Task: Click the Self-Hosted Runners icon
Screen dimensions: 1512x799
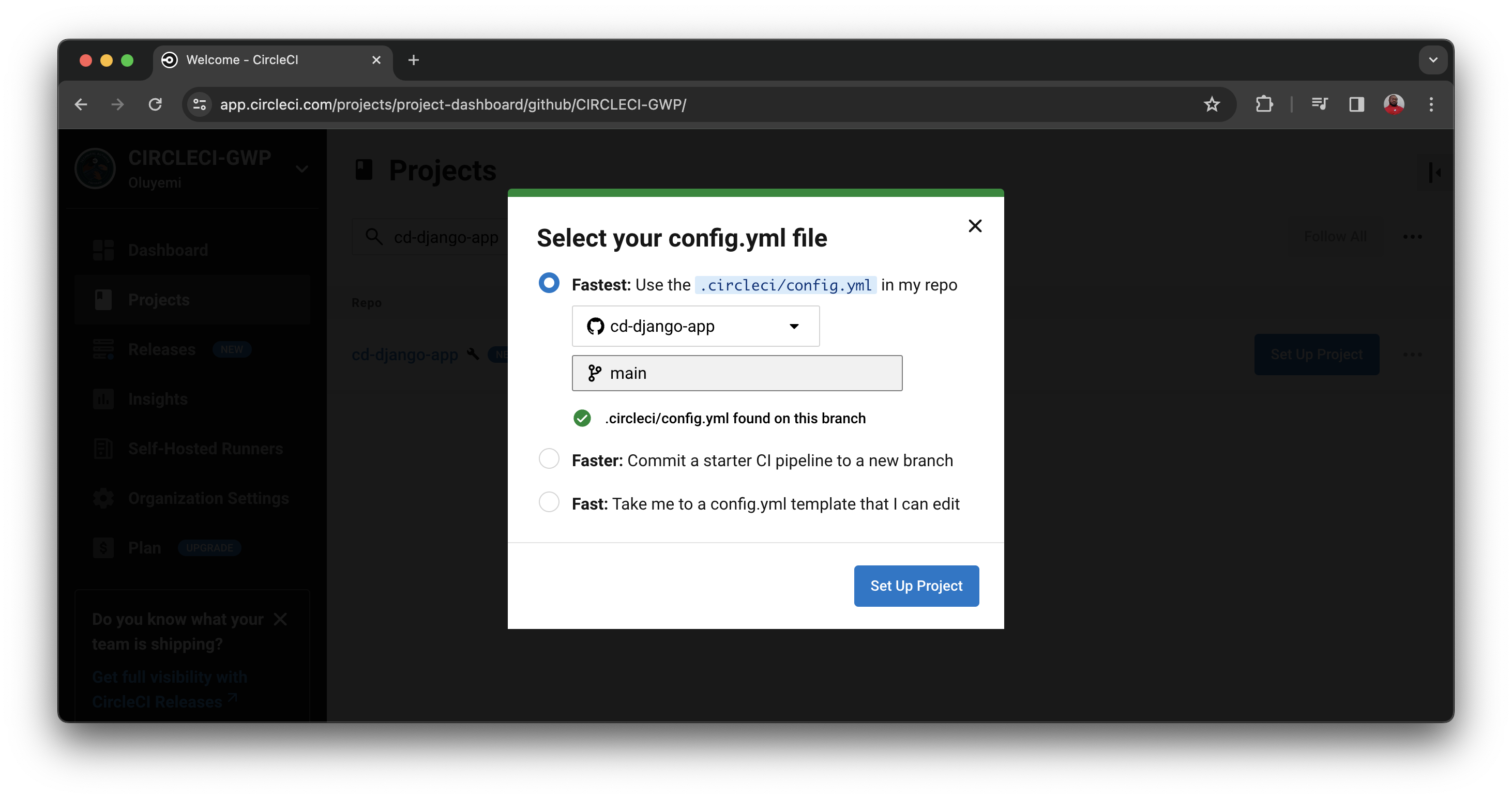Action: [103, 448]
